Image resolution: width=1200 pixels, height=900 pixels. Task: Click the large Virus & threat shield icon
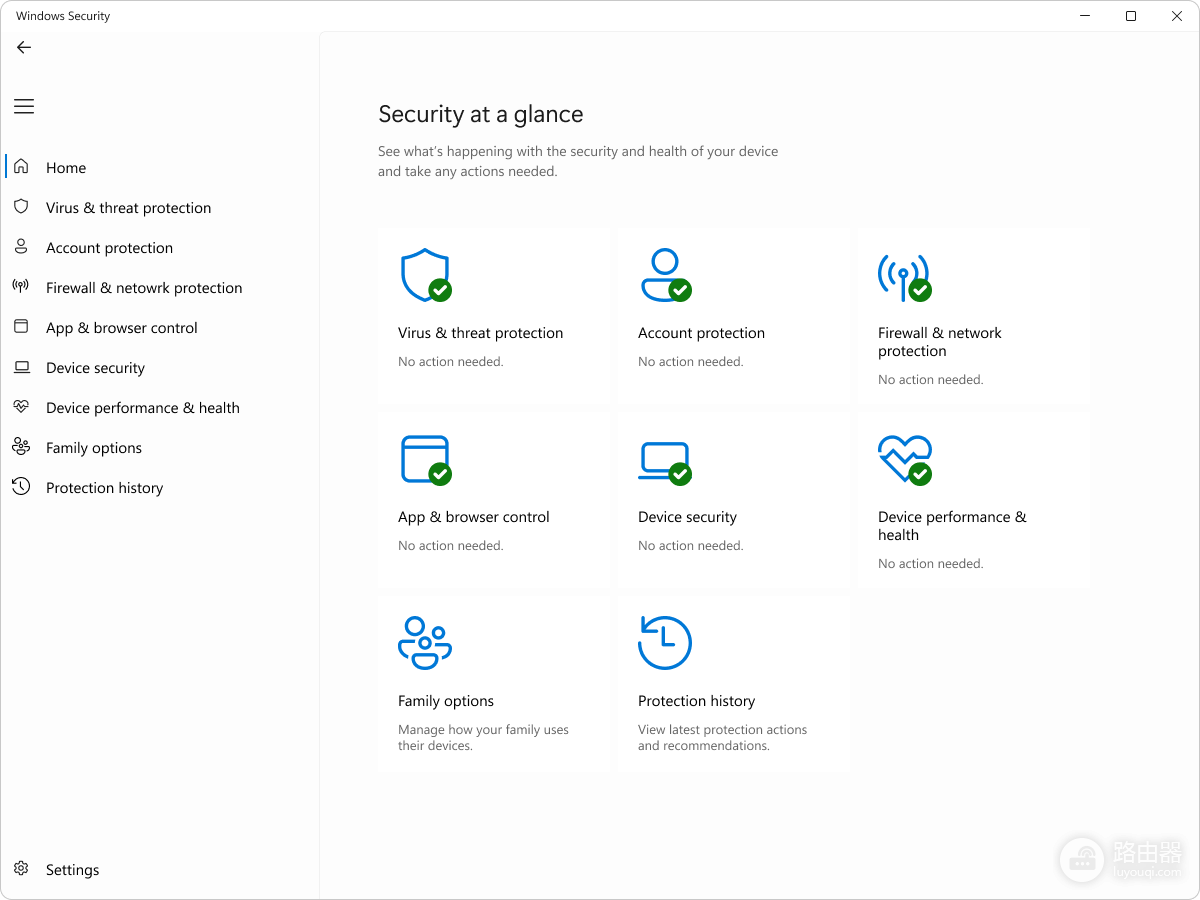coord(426,275)
